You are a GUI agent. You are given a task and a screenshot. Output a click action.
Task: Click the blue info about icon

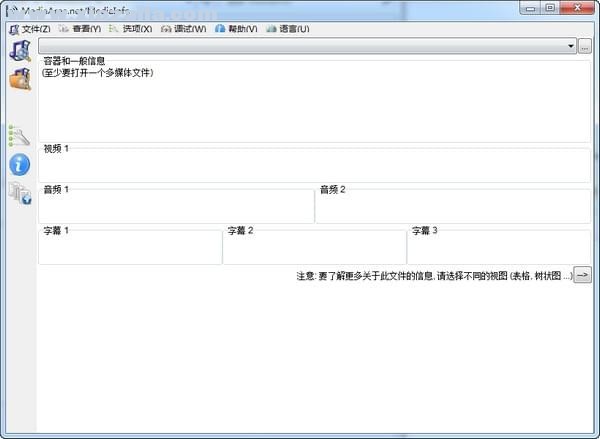[x=20, y=165]
